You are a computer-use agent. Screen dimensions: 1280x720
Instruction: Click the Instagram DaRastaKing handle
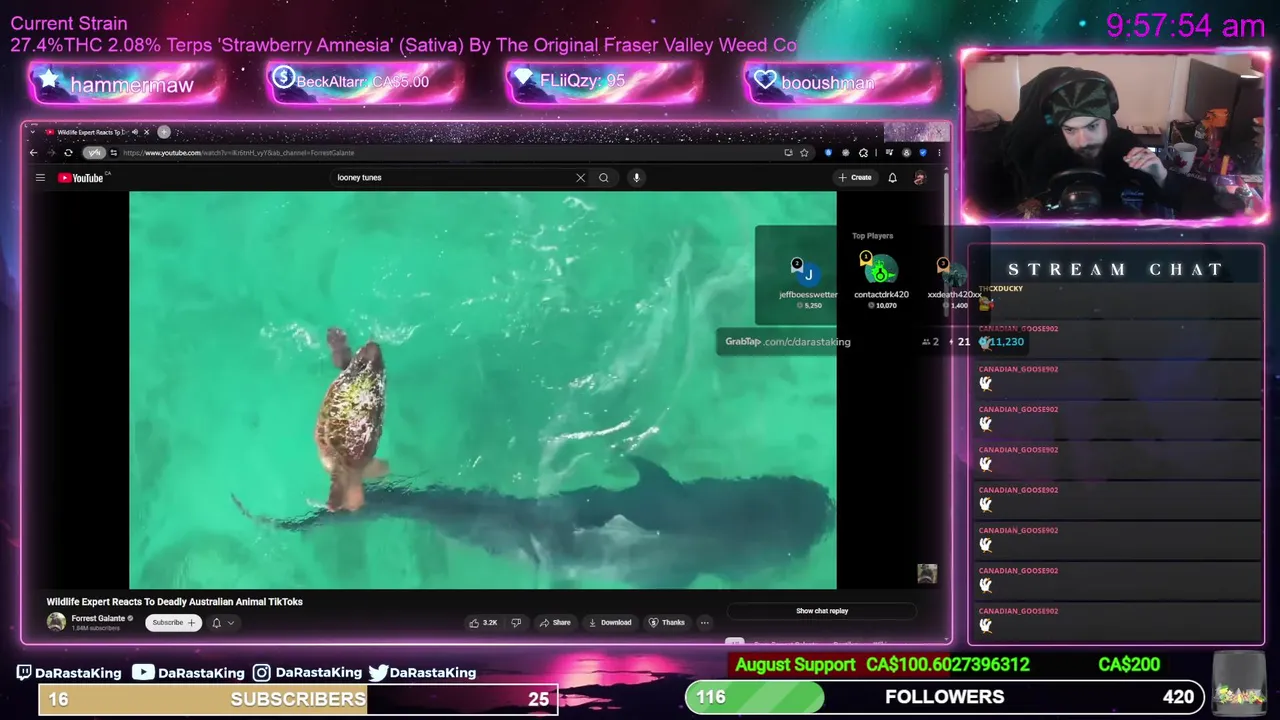(307, 673)
